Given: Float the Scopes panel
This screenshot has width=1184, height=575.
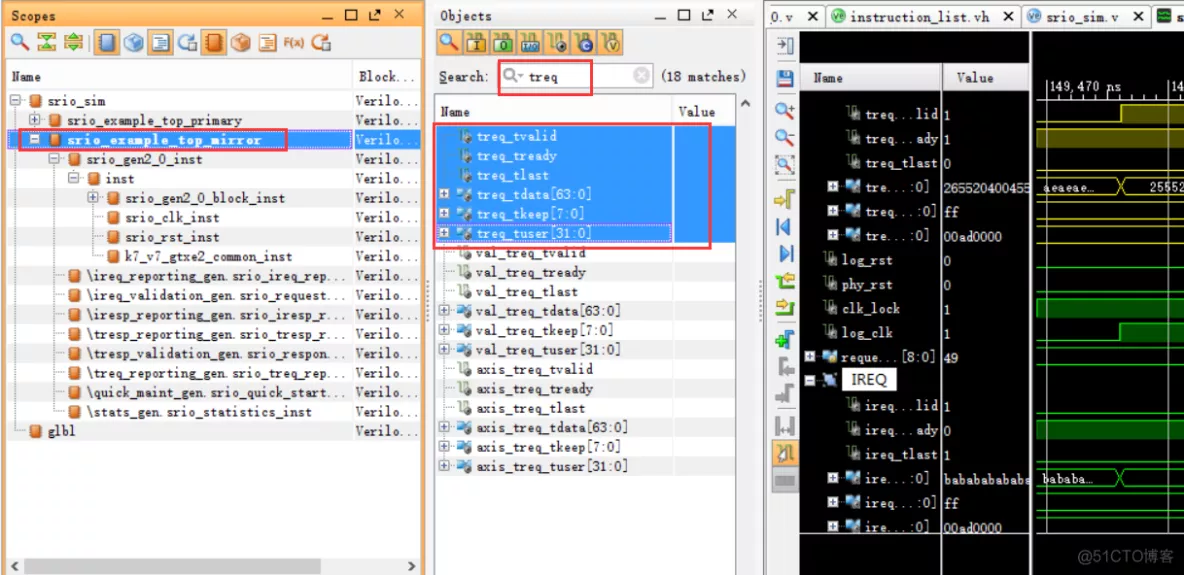Looking at the screenshot, I should coord(375,15).
